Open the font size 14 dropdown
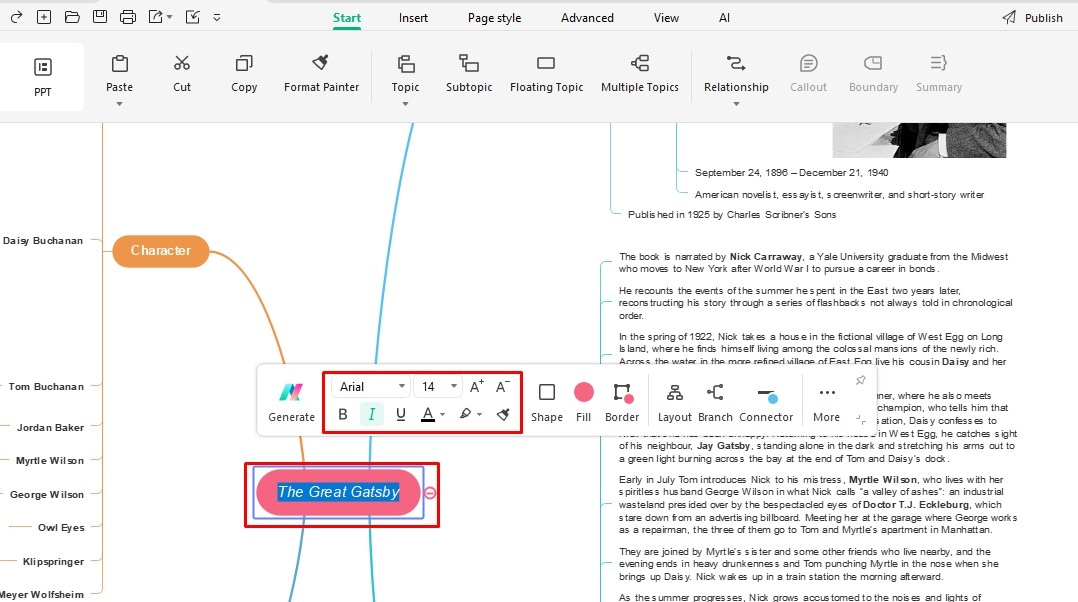 [x=439, y=387]
